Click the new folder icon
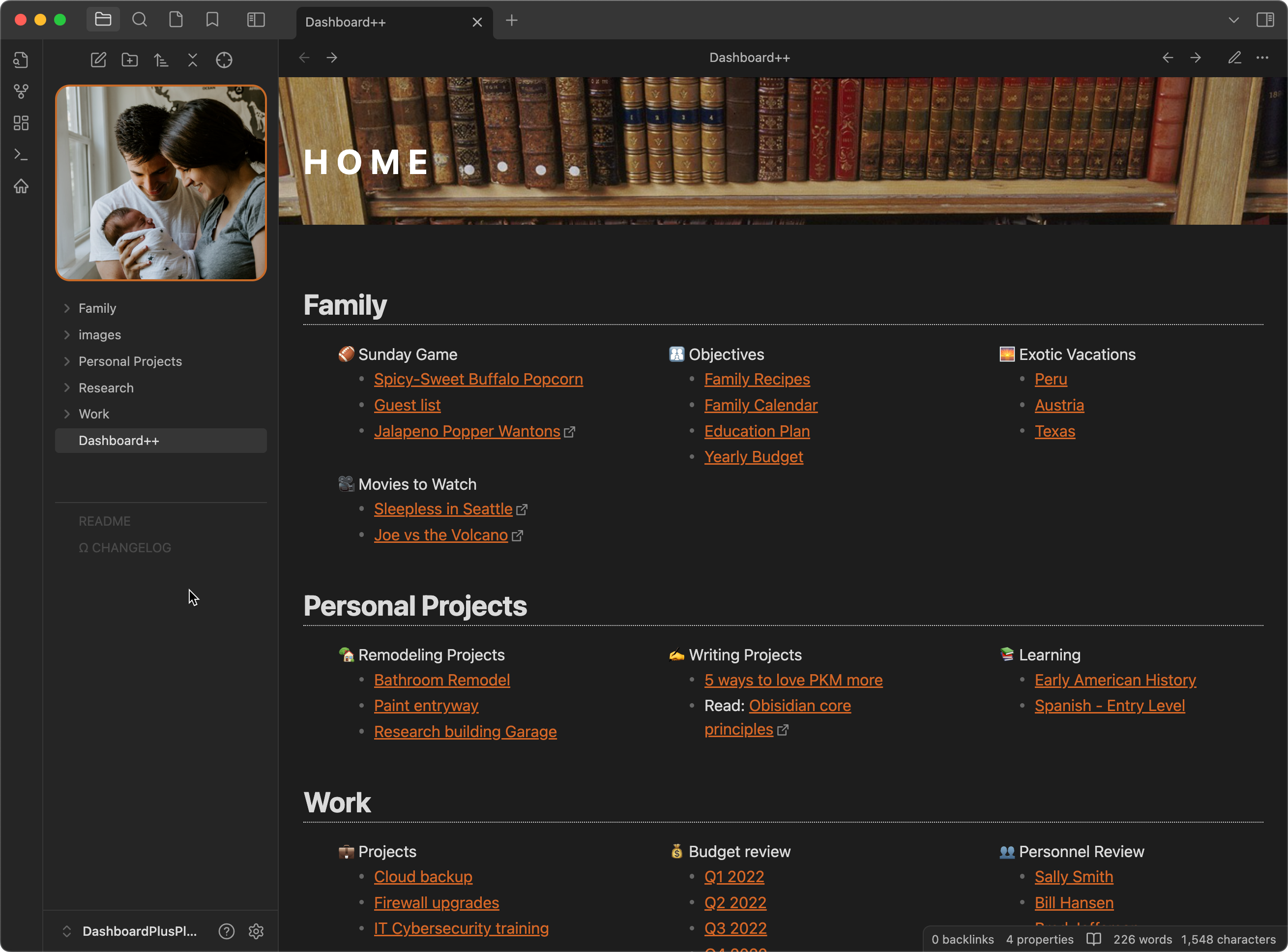The height and width of the screenshot is (952, 1288). tap(130, 60)
